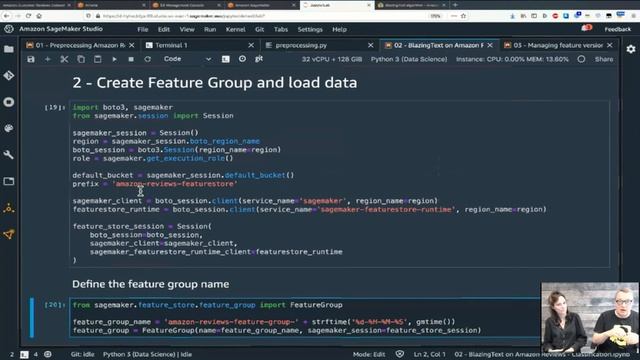Open the Command Palette sidebar icon

[9, 128]
